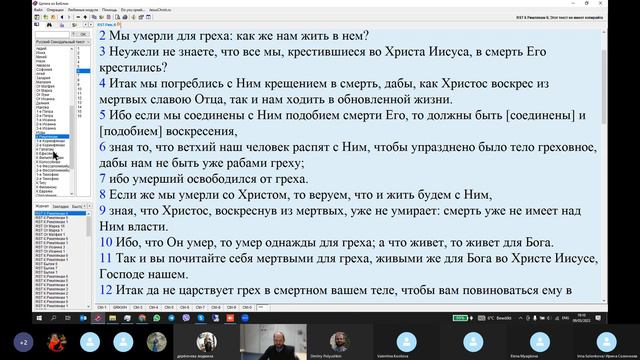
Task: Click the copy icon in toolbar
Action: (94, 17)
